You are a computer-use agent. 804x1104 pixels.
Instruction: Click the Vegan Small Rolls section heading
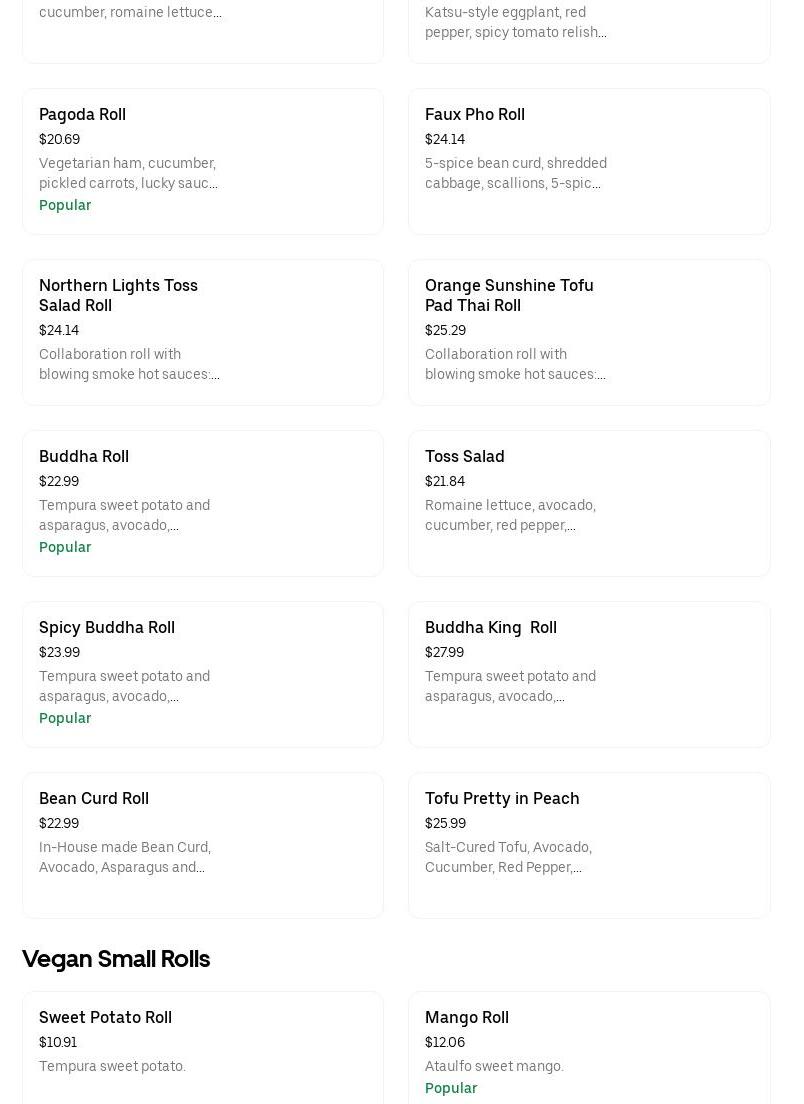pos(116,959)
